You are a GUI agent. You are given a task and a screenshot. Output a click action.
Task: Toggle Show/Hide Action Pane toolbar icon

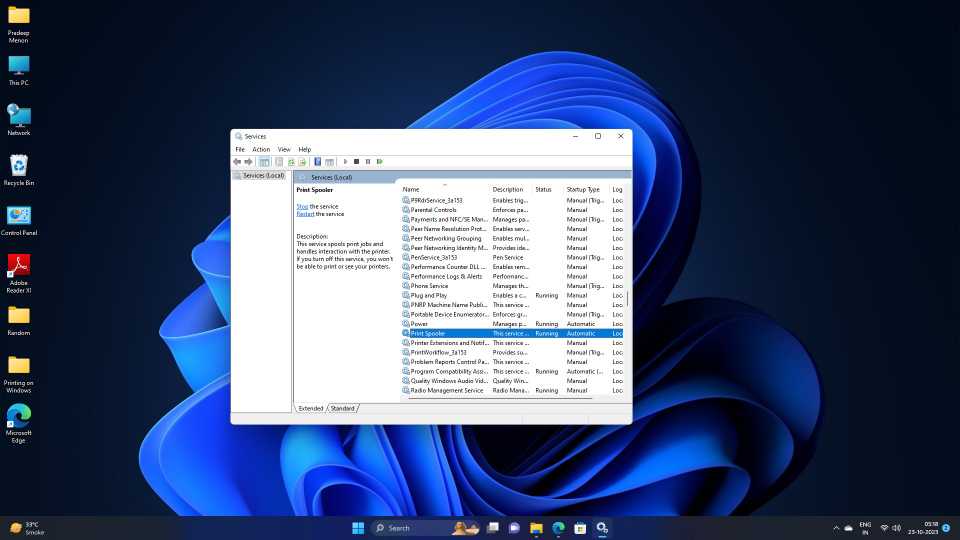pos(329,162)
